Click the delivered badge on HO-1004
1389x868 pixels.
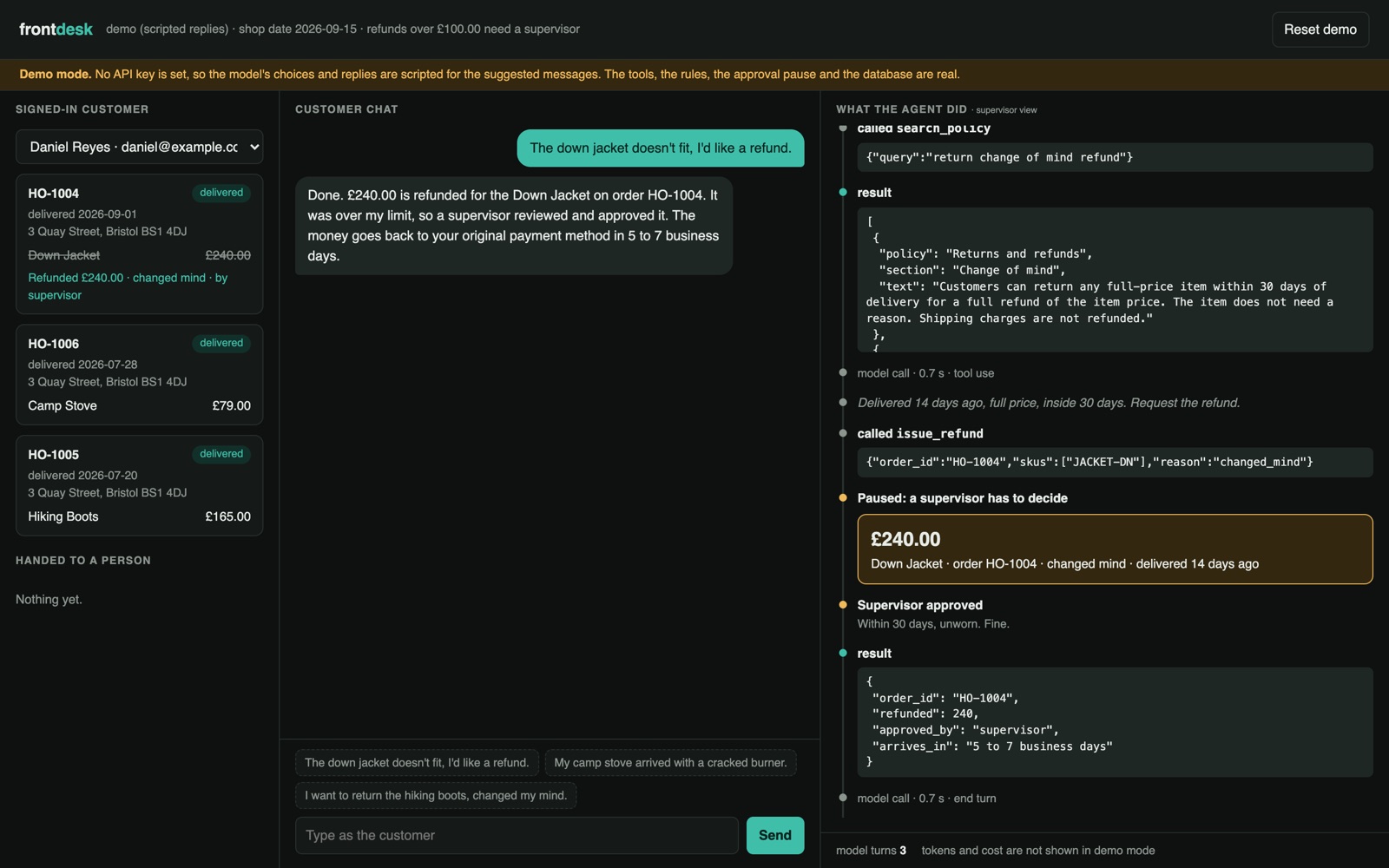(221, 193)
